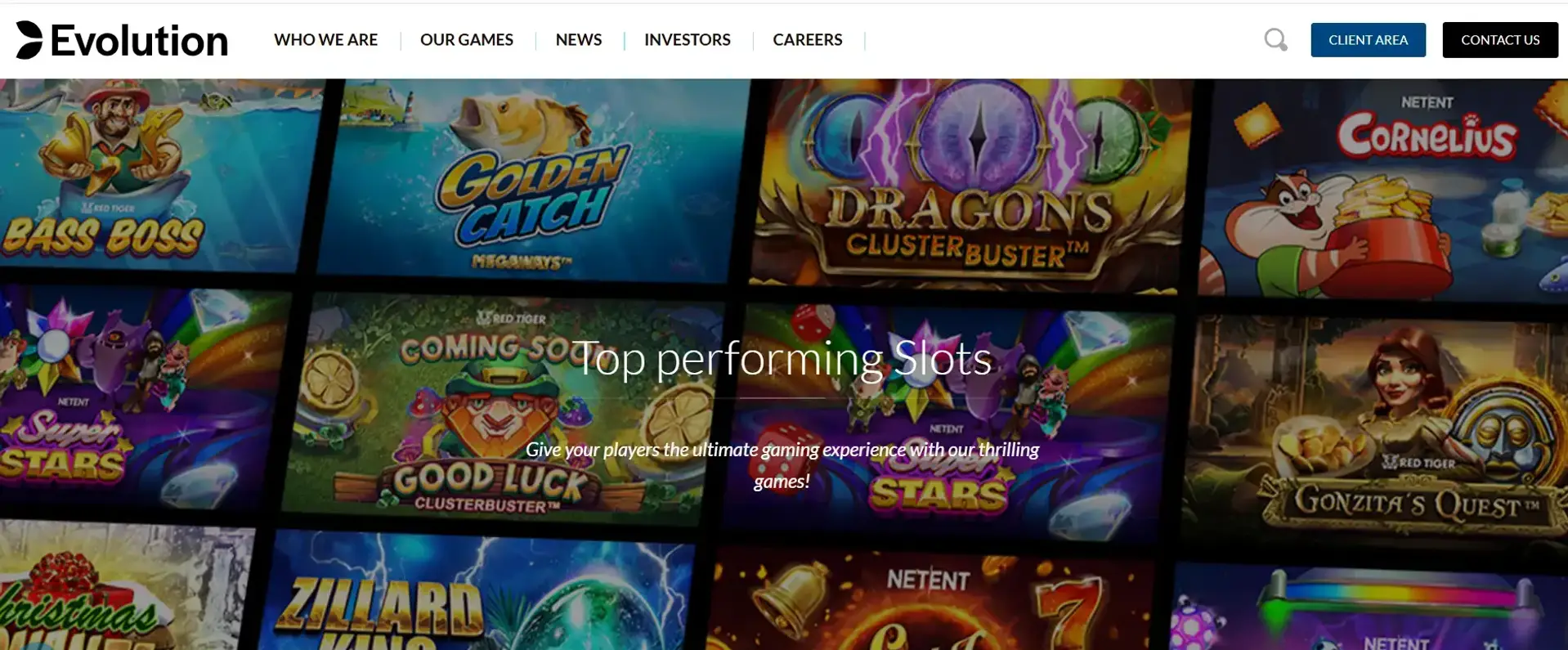The height and width of the screenshot is (650, 1568).
Task: Click the Contact Us button
Action: click(1500, 40)
